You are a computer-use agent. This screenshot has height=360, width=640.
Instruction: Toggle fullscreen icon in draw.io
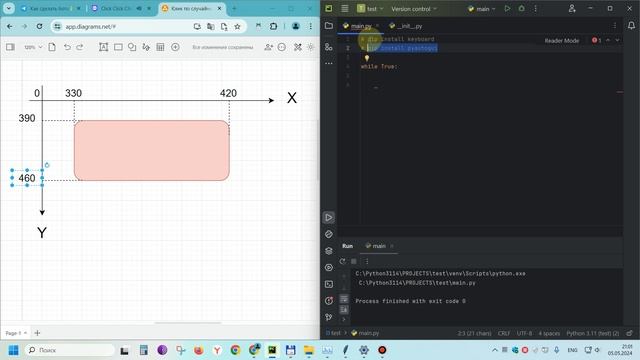(298, 47)
